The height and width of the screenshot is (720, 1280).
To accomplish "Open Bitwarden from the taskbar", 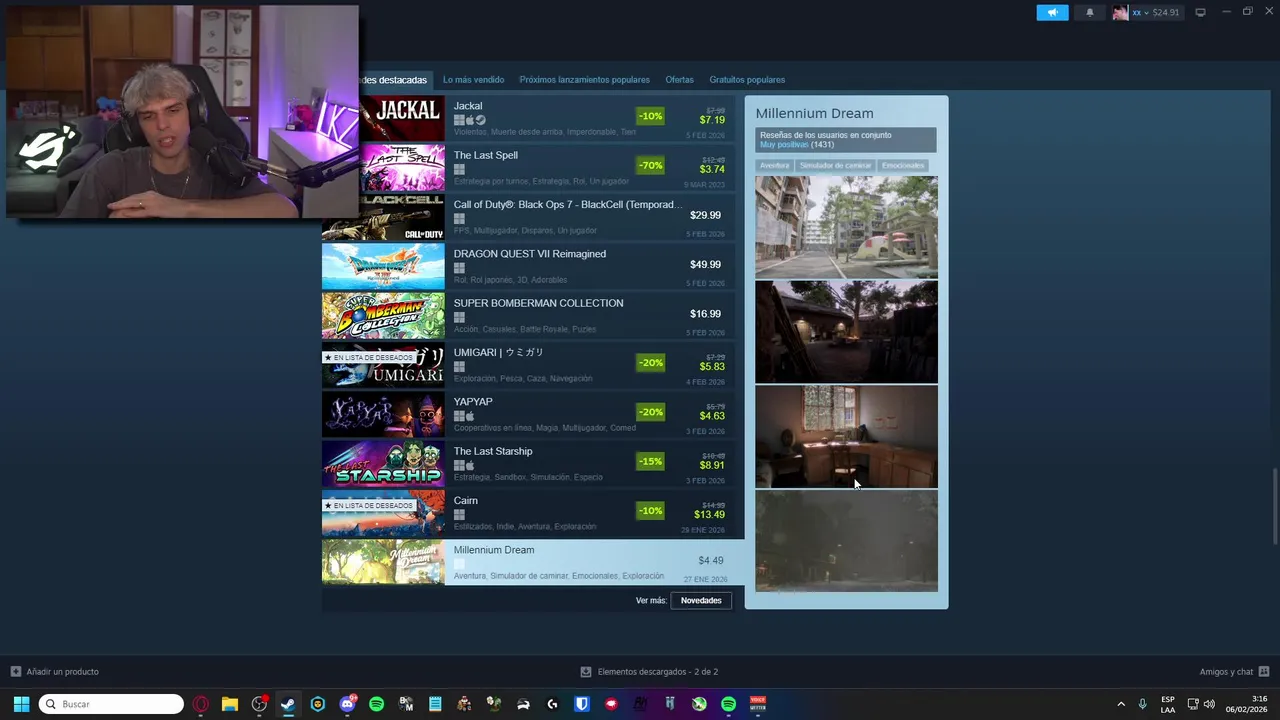I will (x=581, y=704).
